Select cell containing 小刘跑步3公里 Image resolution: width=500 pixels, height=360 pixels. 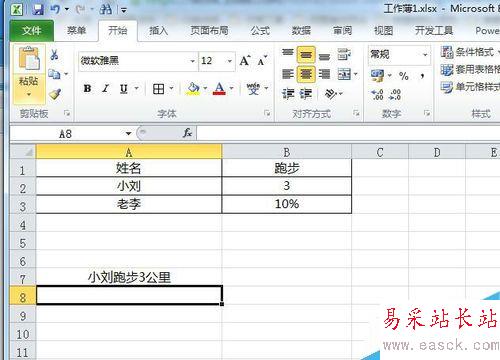pos(129,277)
